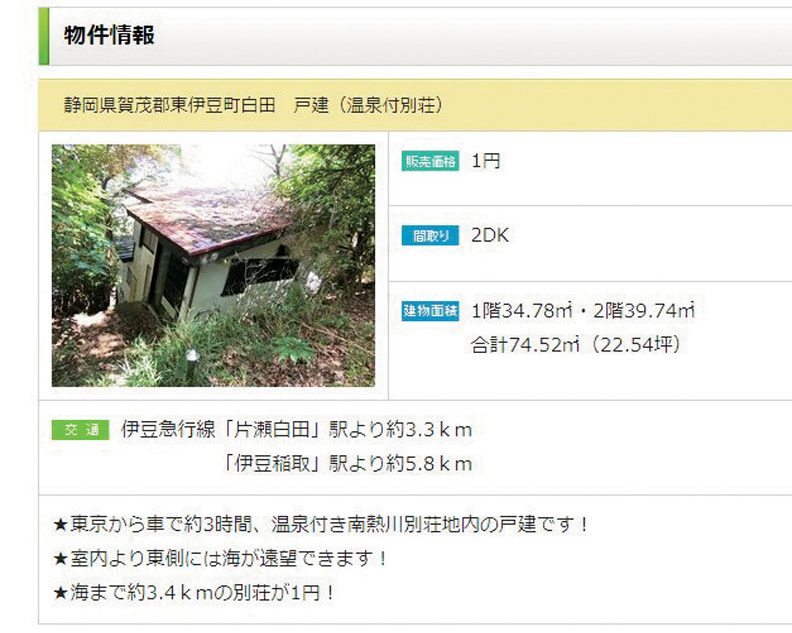792x633 pixels.
Task: Click the total area 合計74.52㎡ line
Action: point(576,345)
